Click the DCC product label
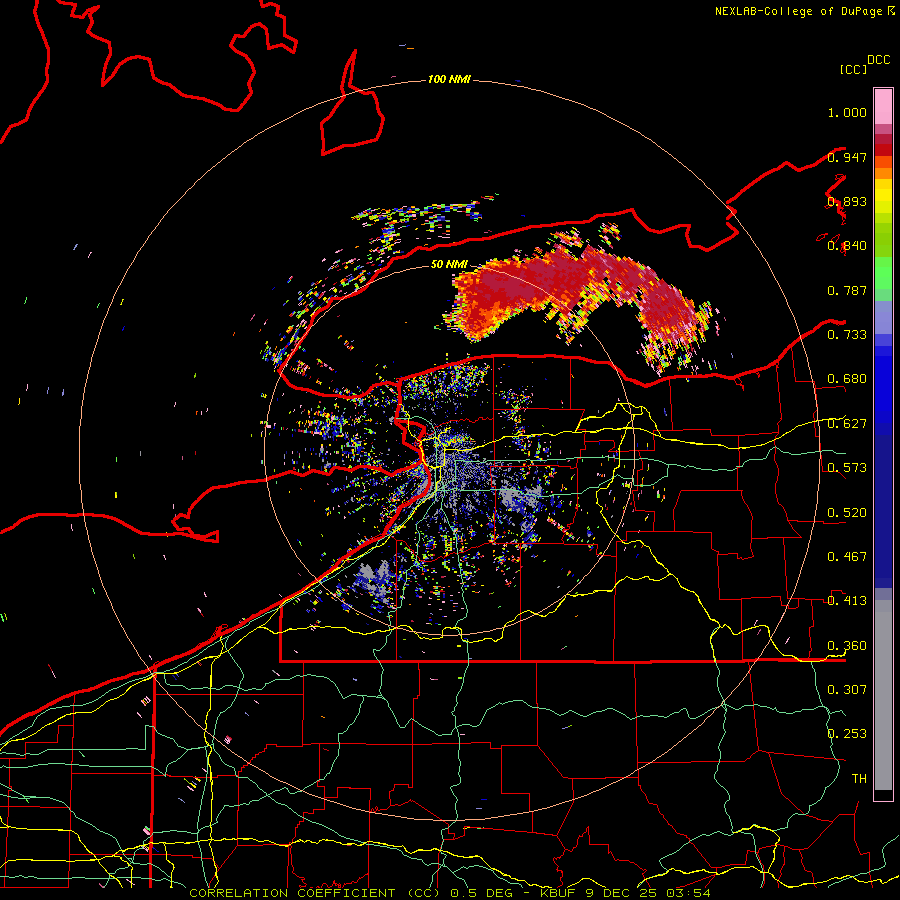 878,60
